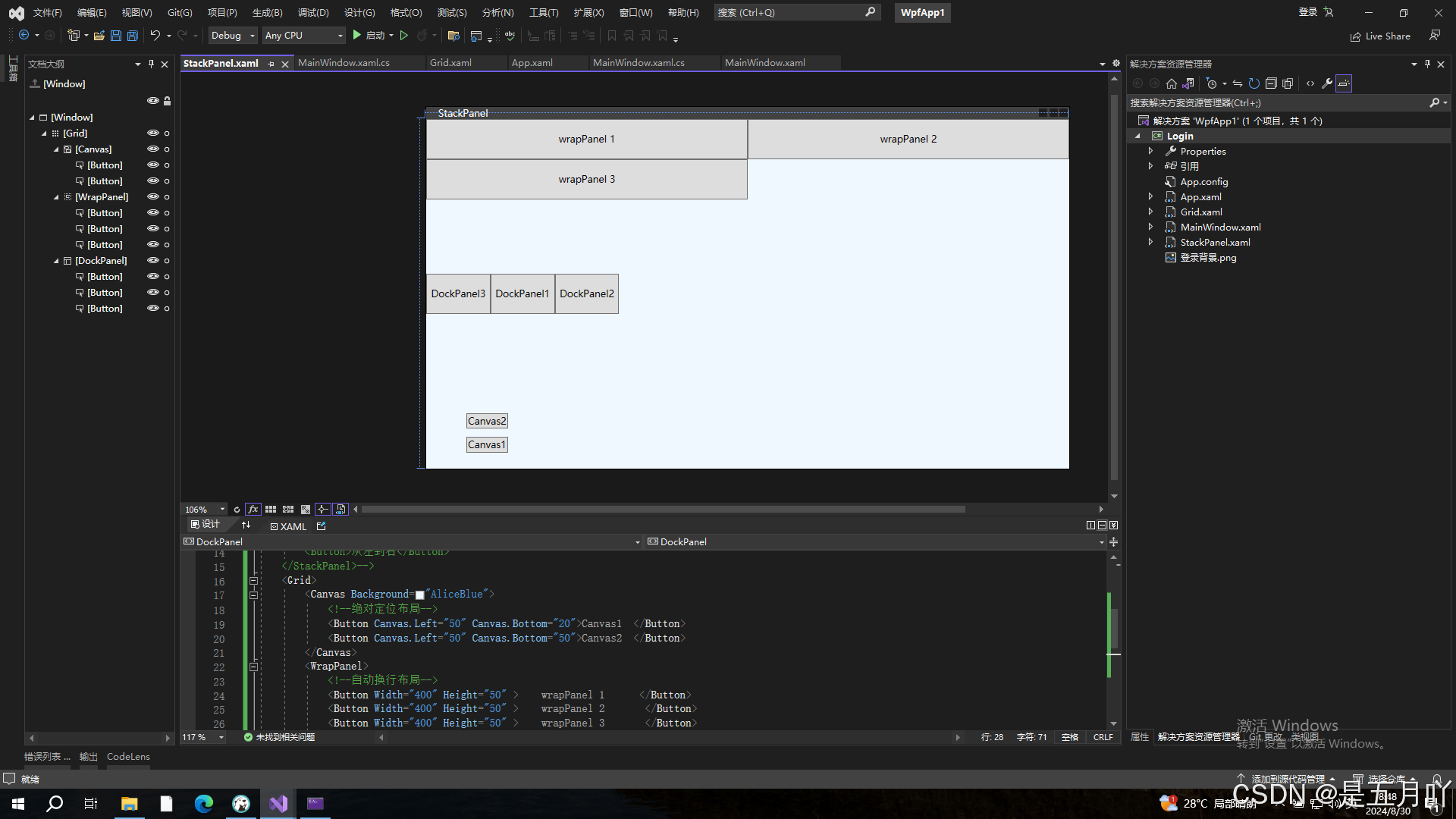The image size is (1456, 819).
Task: Click the Canvas2 button in designer
Action: pos(487,422)
